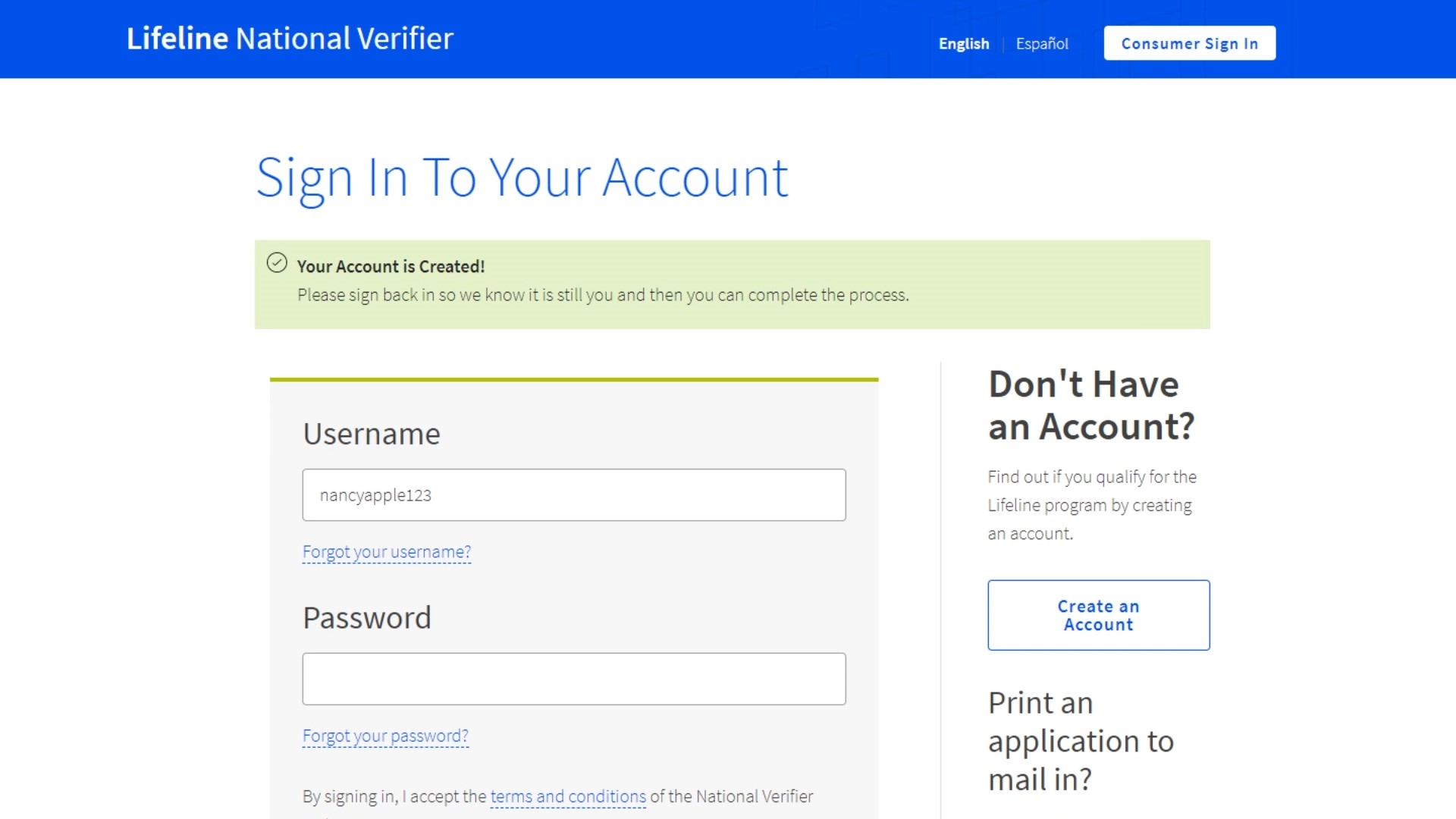The image size is (1456, 819).
Task: Focus the Username input field
Action: pyautogui.click(x=574, y=494)
